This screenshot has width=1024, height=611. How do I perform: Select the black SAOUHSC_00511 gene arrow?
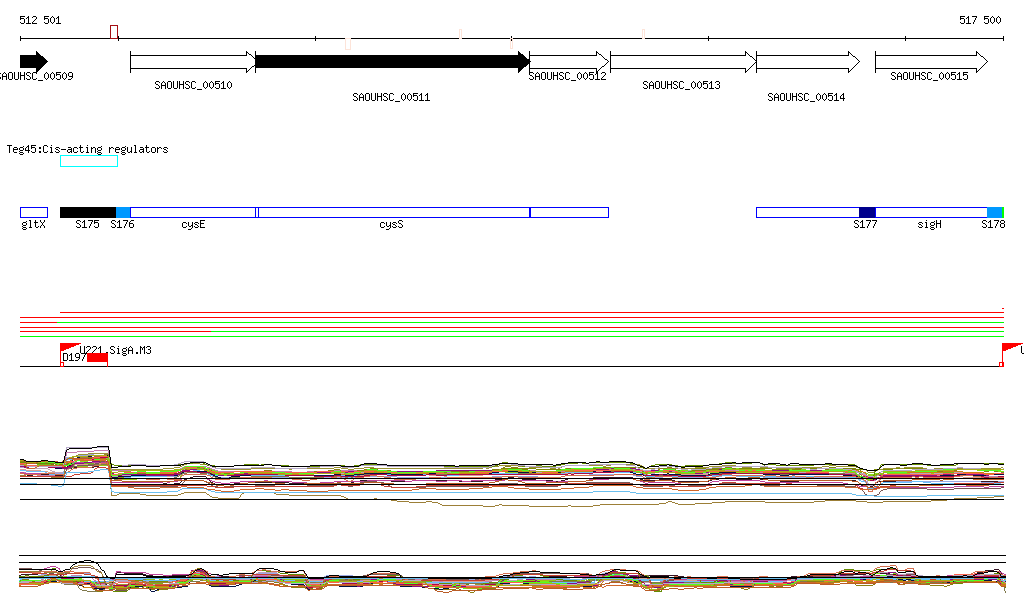tap(392, 62)
